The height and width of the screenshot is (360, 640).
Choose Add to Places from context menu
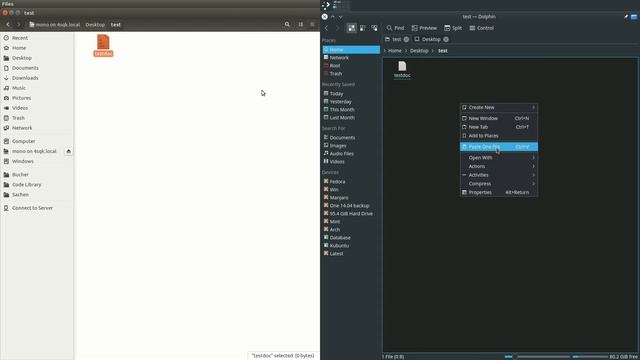498,136
